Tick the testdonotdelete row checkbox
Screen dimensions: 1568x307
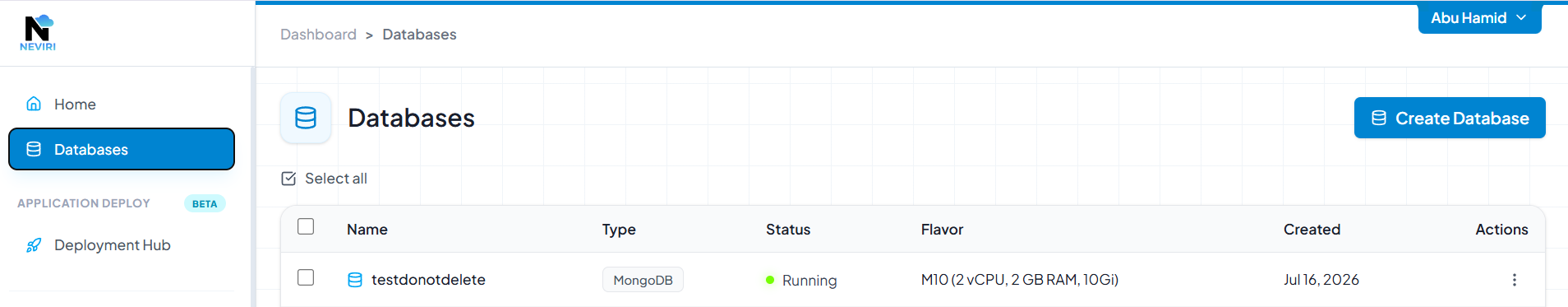306,277
